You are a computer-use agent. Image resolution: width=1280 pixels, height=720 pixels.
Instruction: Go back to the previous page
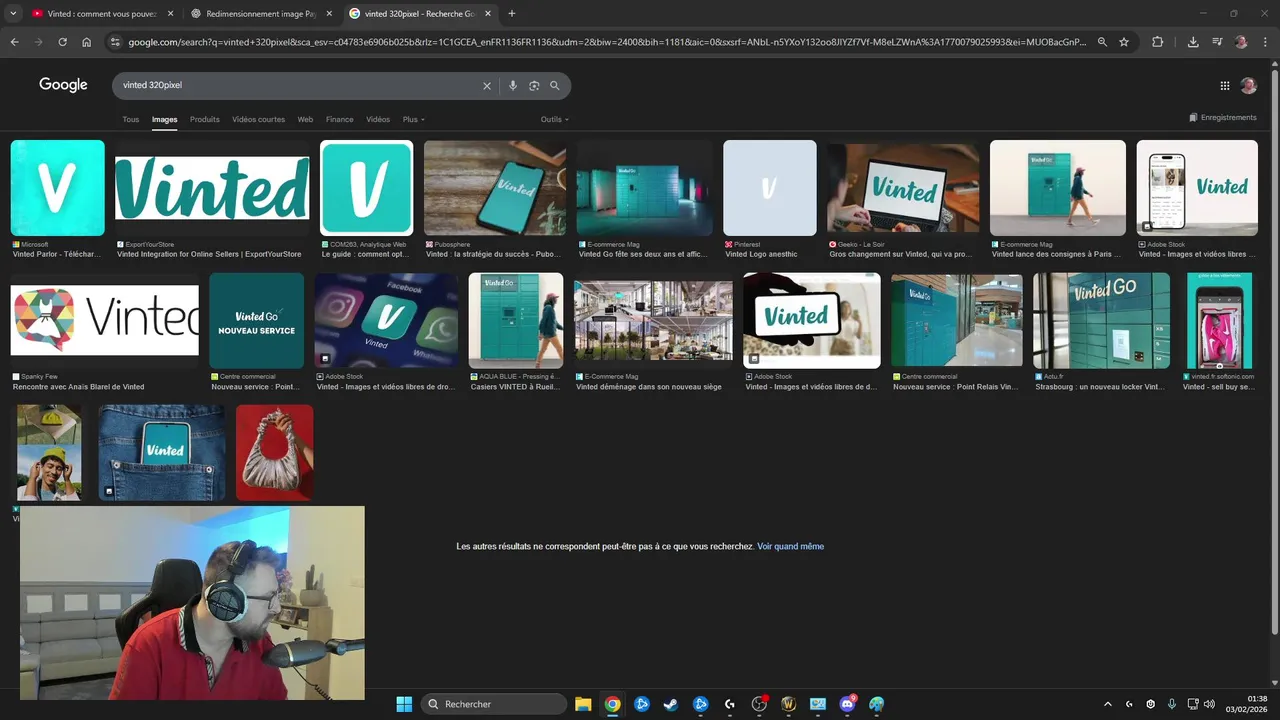[x=14, y=42]
